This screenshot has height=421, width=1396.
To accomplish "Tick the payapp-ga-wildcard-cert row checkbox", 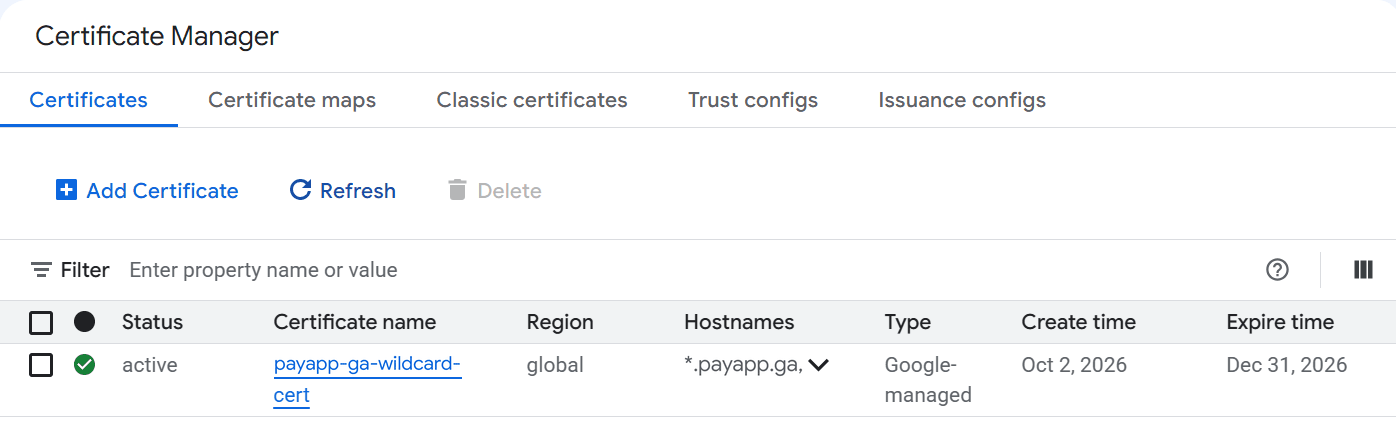I will click(x=41, y=365).
